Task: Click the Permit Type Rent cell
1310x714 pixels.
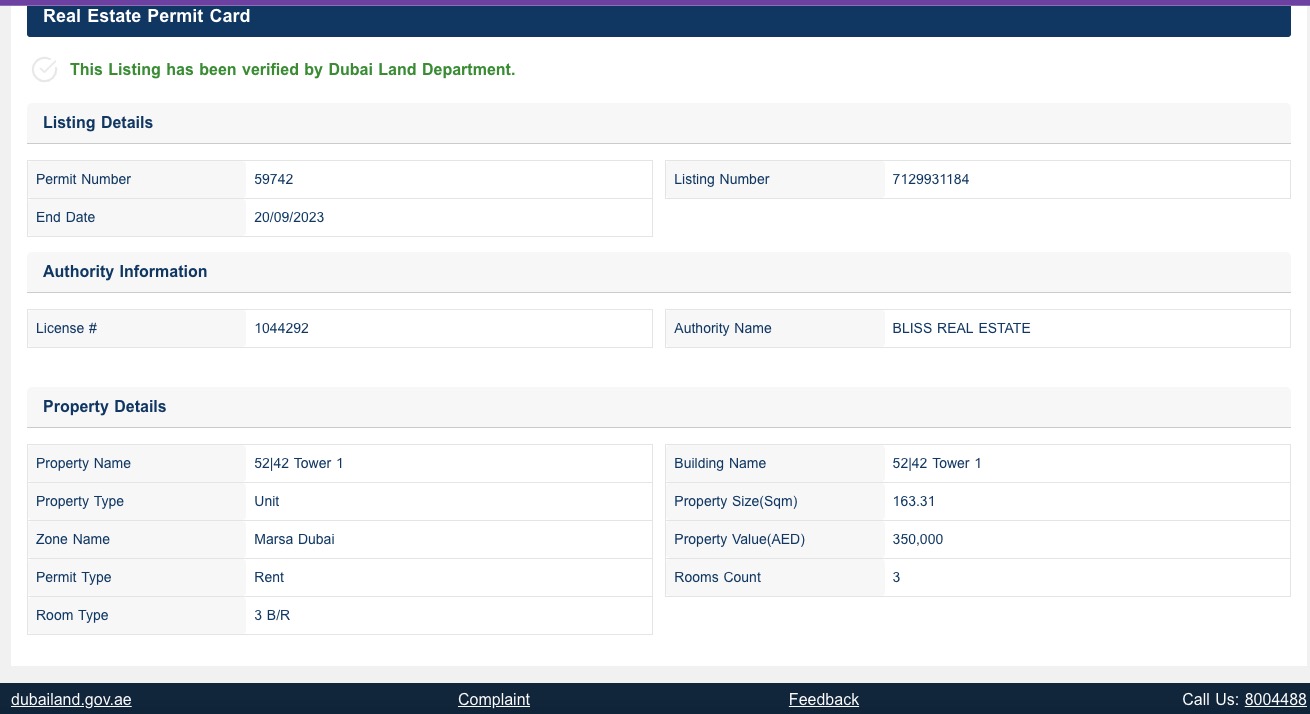Action: pyautogui.click(x=269, y=577)
